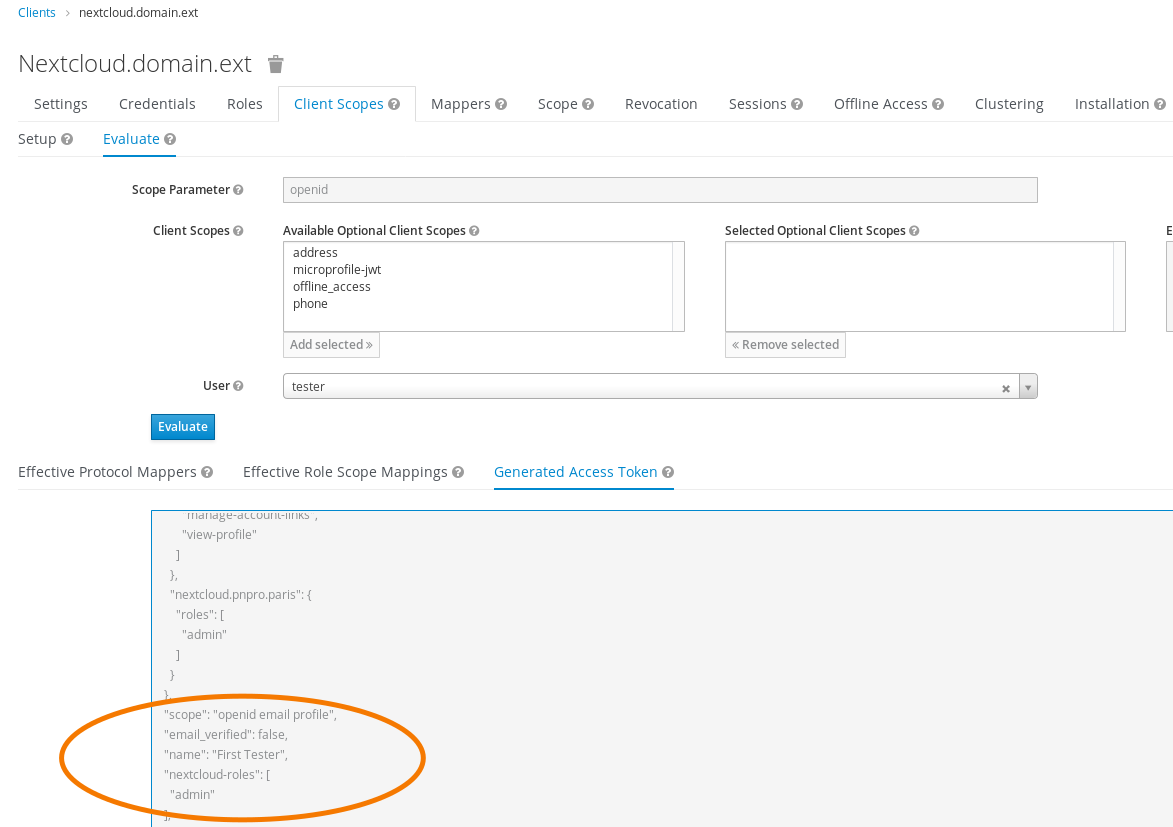Switch to the Setup sub-tab

coord(36,139)
